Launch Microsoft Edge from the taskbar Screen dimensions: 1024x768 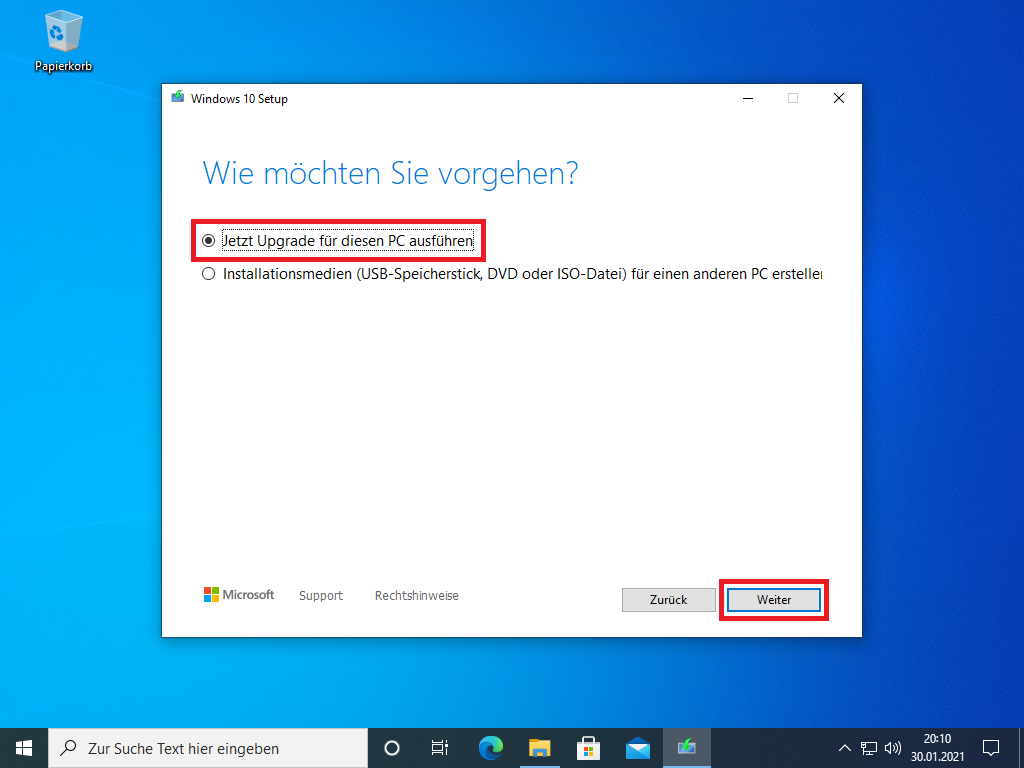pyautogui.click(x=490, y=748)
